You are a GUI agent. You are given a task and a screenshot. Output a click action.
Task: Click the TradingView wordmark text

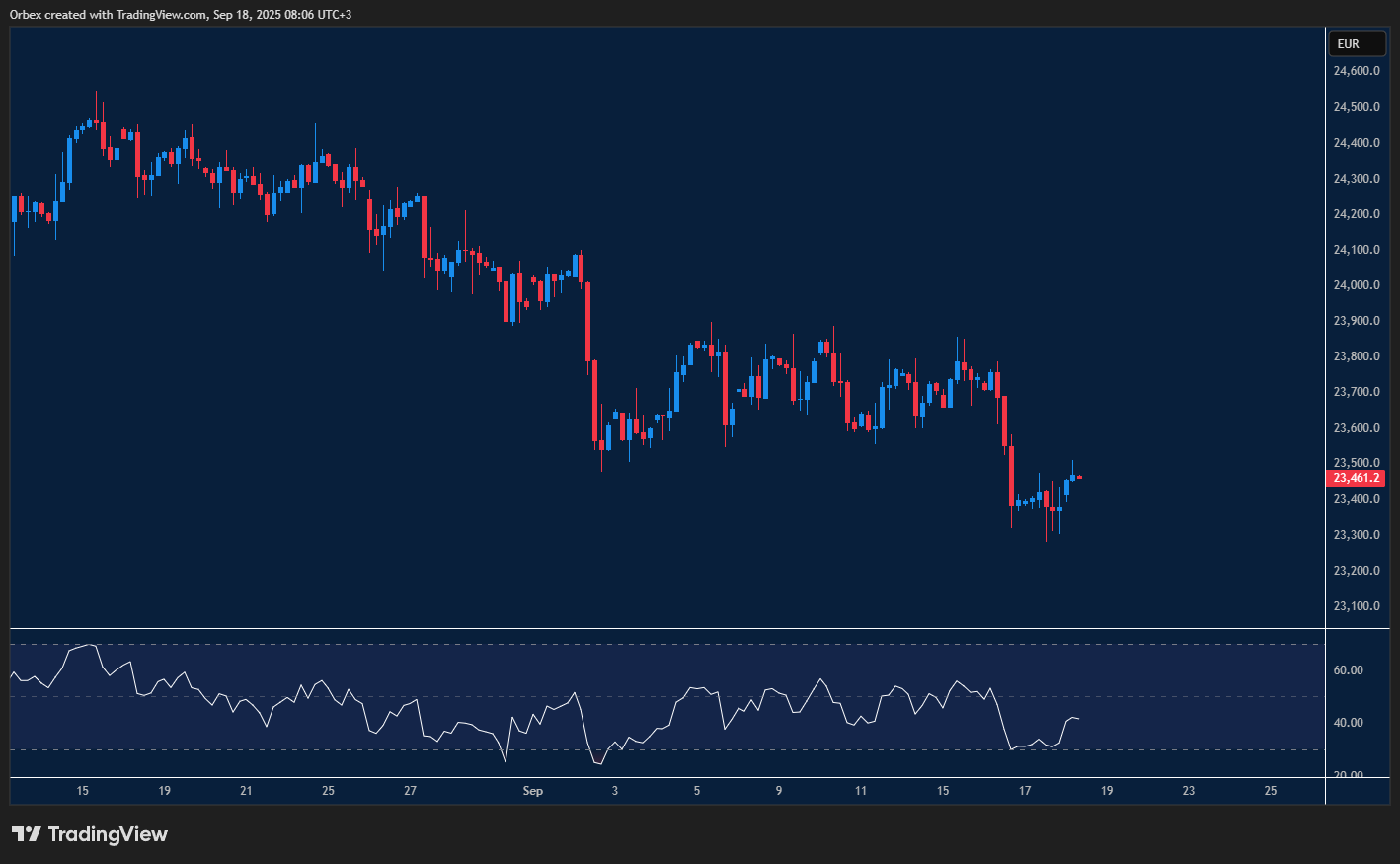(x=108, y=834)
